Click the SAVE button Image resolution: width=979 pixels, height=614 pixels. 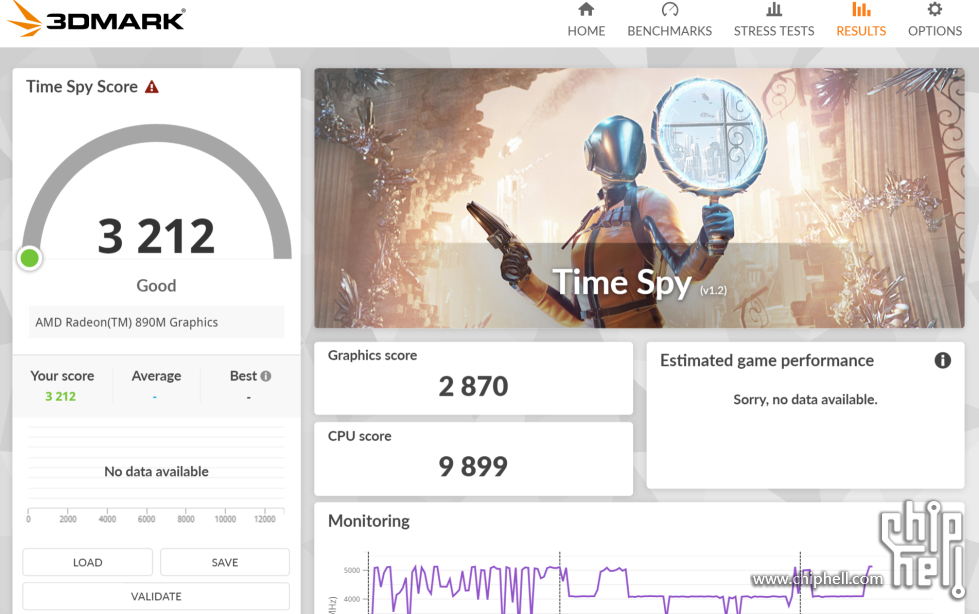225,562
